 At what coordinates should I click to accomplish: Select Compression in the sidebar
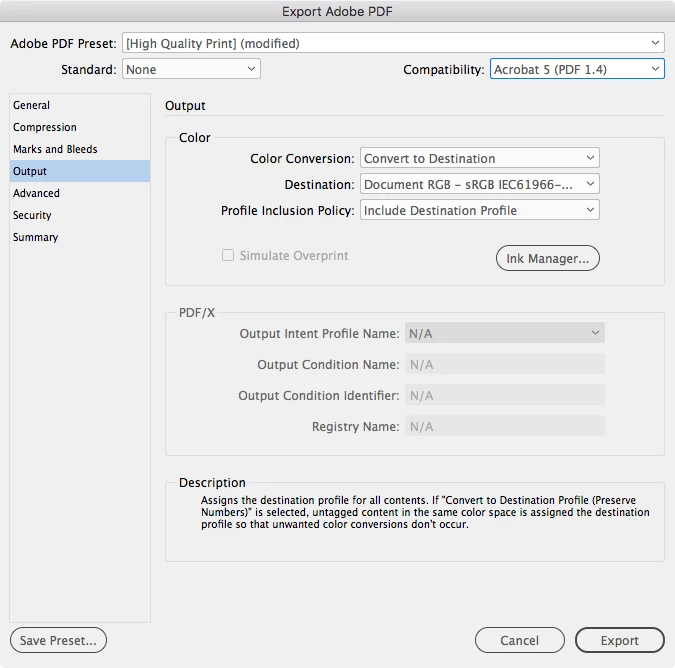coord(80,127)
